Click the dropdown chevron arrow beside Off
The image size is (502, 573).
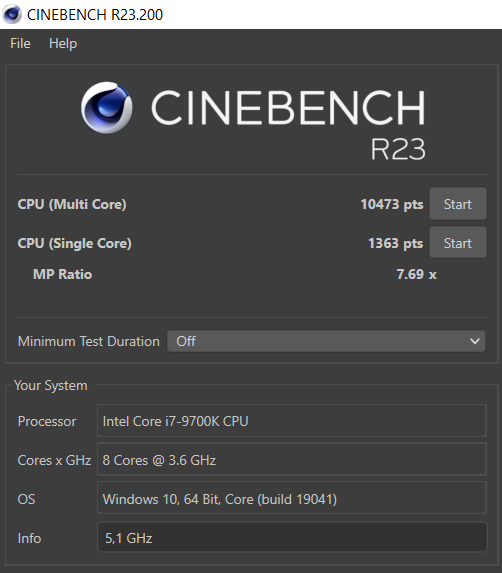click(x=475, y=341)
